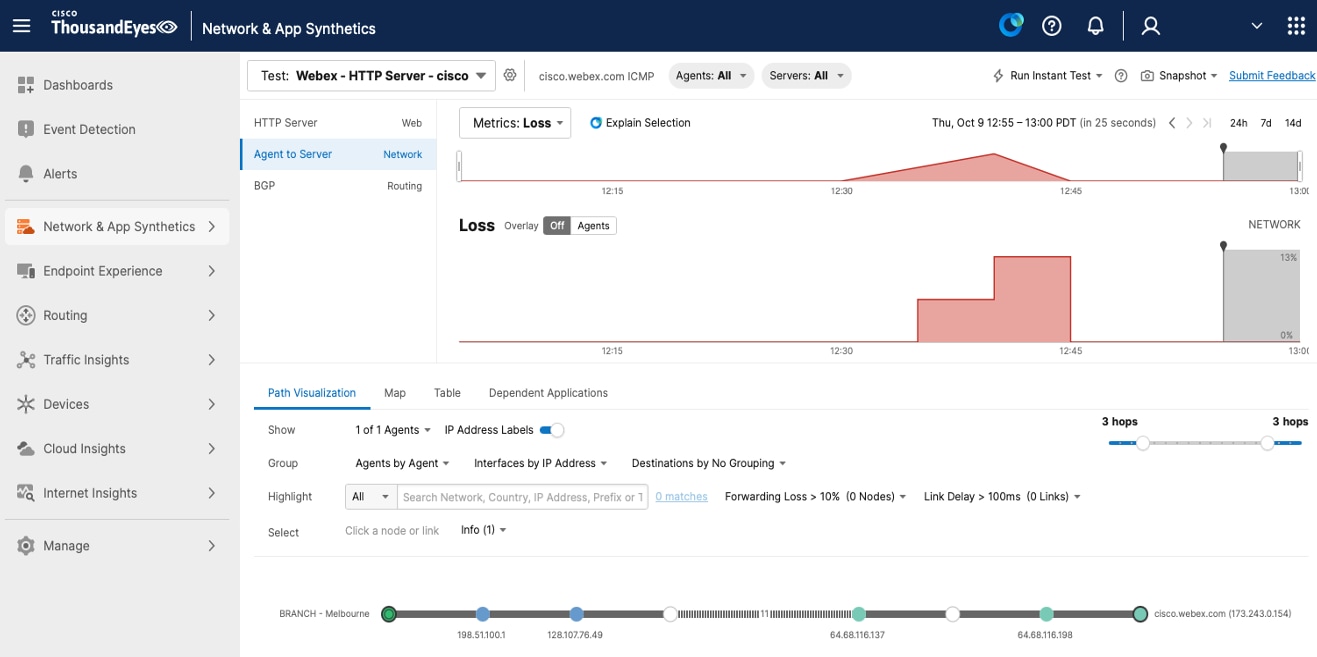
Task: Expand the account chevron in header
Action: pos(1257,27)
